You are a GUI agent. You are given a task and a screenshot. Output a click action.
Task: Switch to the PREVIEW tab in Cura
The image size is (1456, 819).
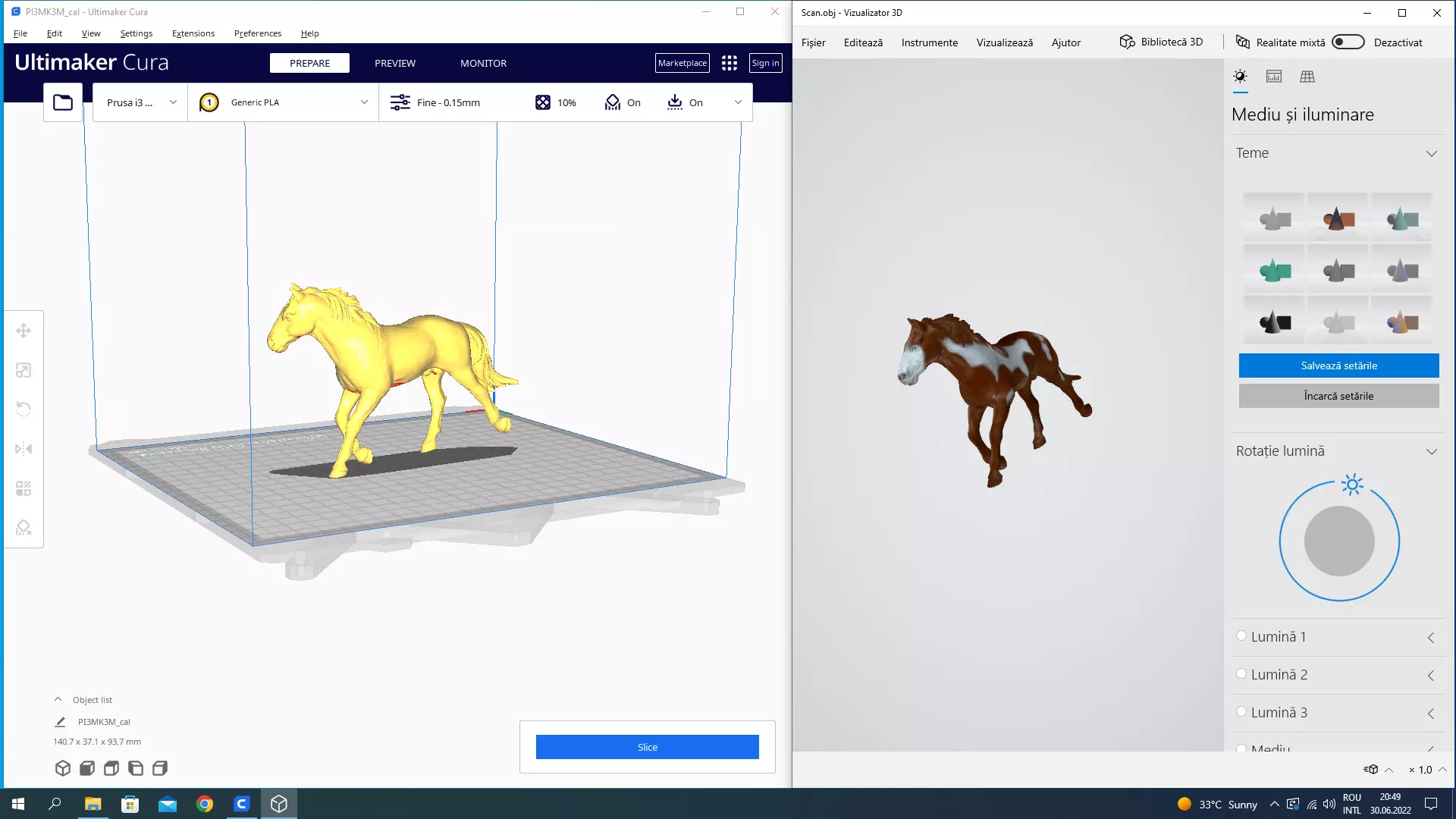pyautogui.click(x=395, y=63)
